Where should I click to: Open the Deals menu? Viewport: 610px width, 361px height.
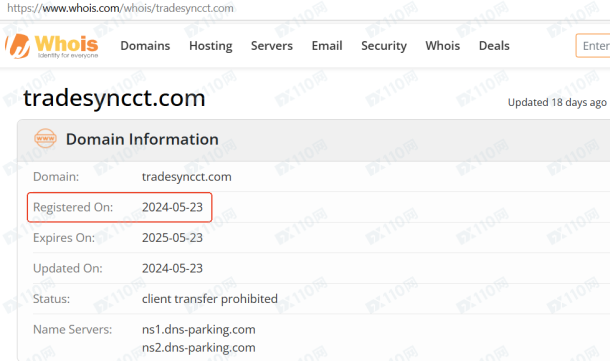click(494, 46)
